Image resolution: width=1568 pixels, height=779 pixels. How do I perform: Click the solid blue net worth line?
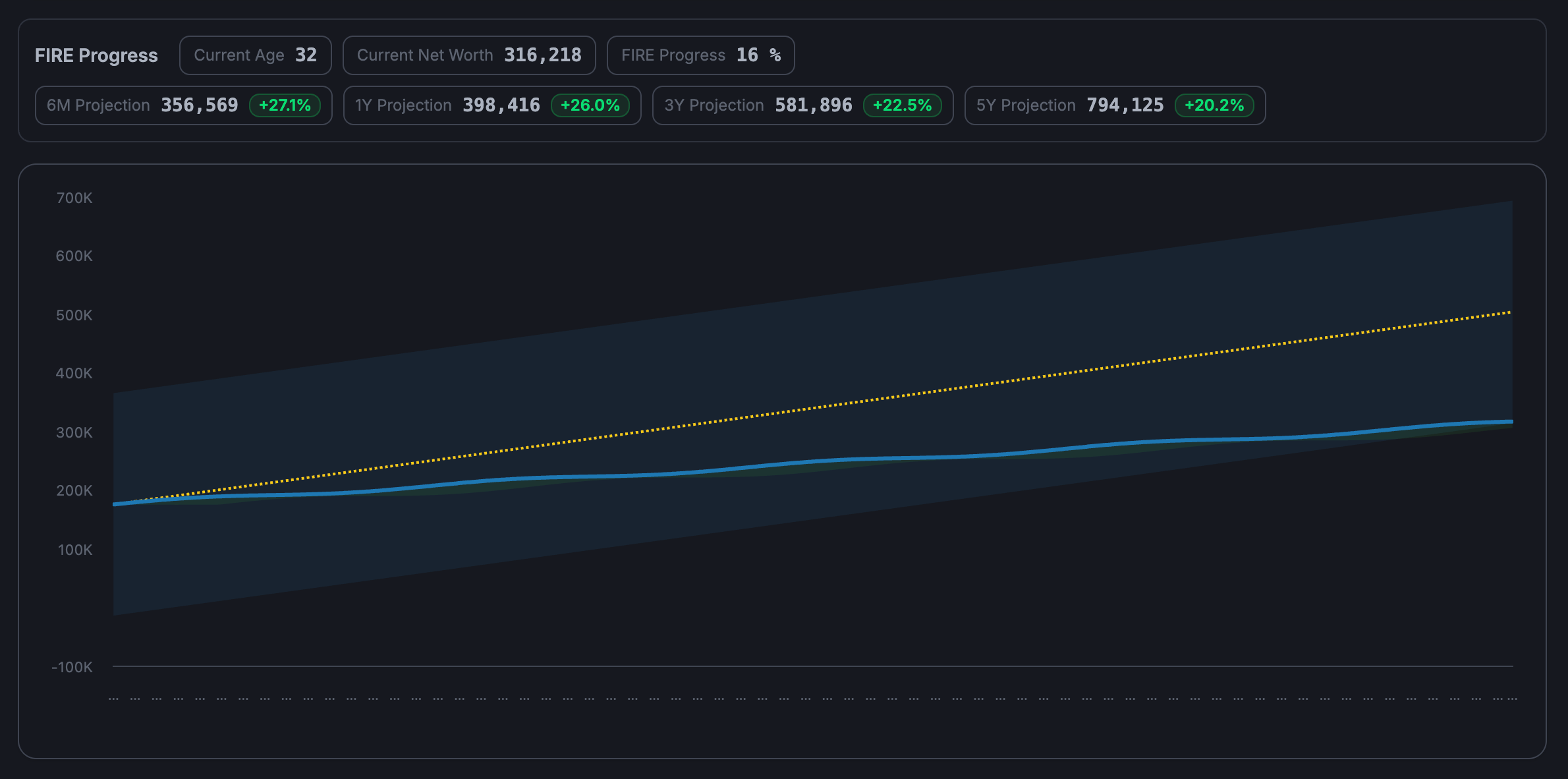pos(791,463)
